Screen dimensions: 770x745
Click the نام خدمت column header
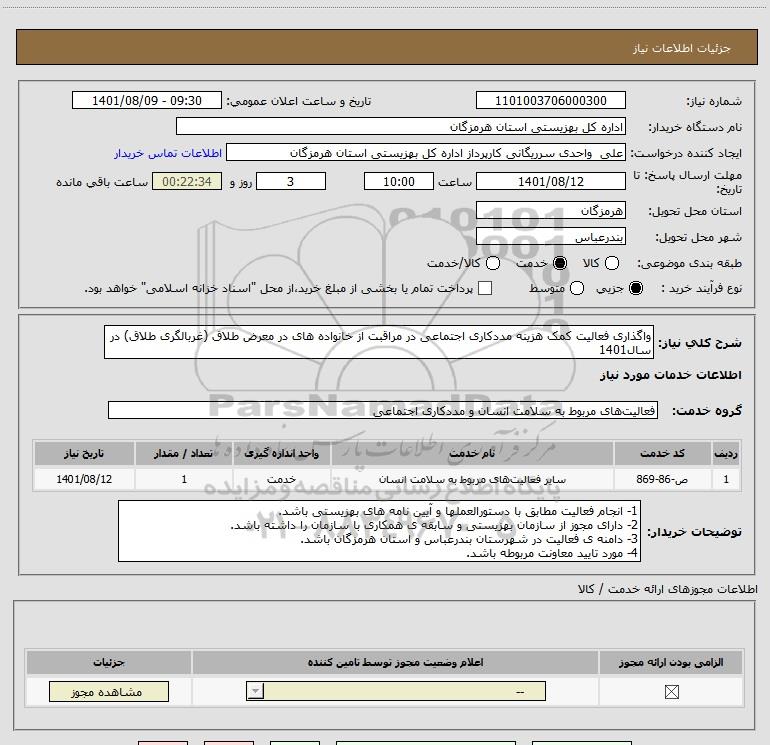472,453
